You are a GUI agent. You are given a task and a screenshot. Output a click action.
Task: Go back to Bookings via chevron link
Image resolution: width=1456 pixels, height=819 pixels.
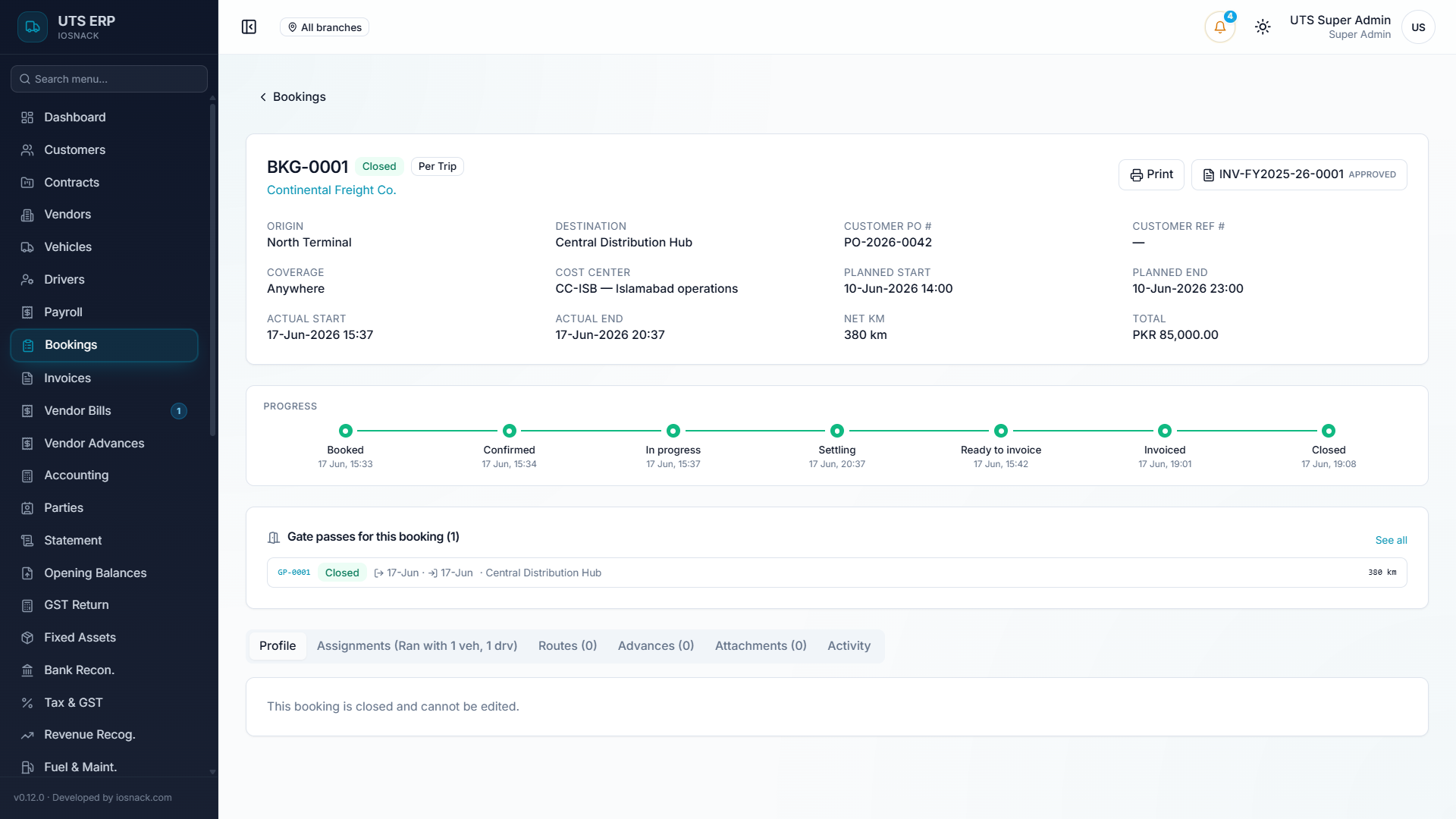[x=293, y=97]
